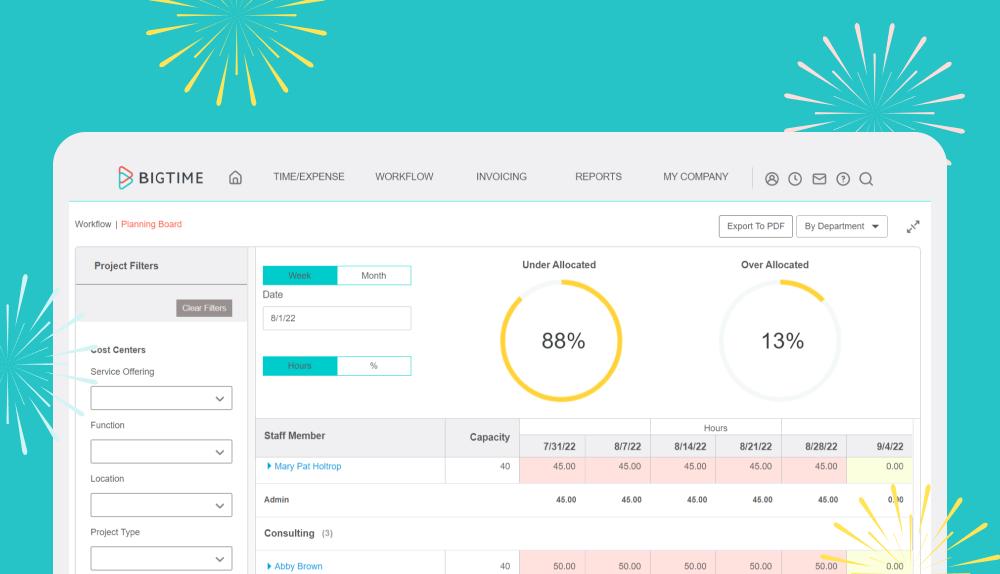Image resolution: width=1000 pixels, height=574 pixels.
Task: Open the By Department dropdown
Action: [842, 226]
